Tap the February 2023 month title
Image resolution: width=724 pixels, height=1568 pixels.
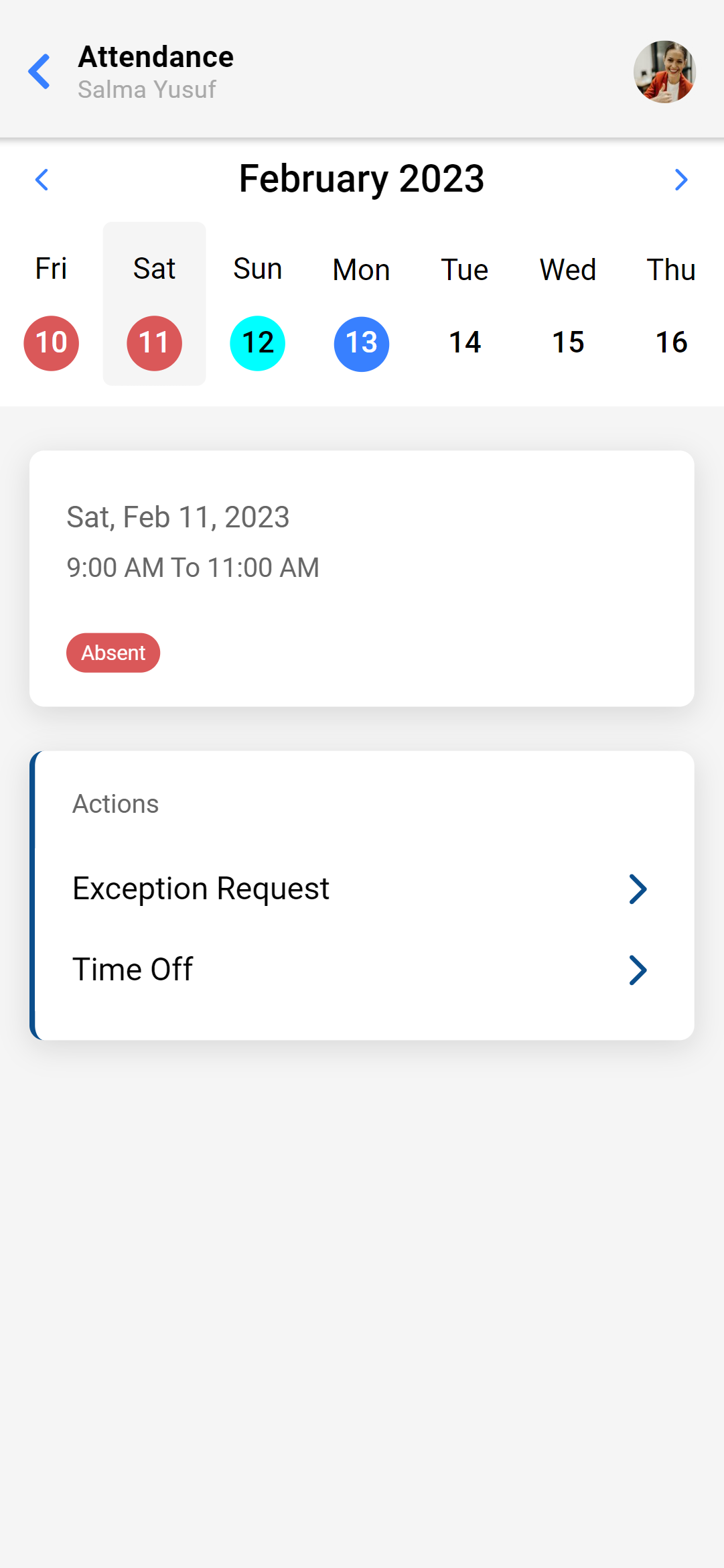point(362,179)
